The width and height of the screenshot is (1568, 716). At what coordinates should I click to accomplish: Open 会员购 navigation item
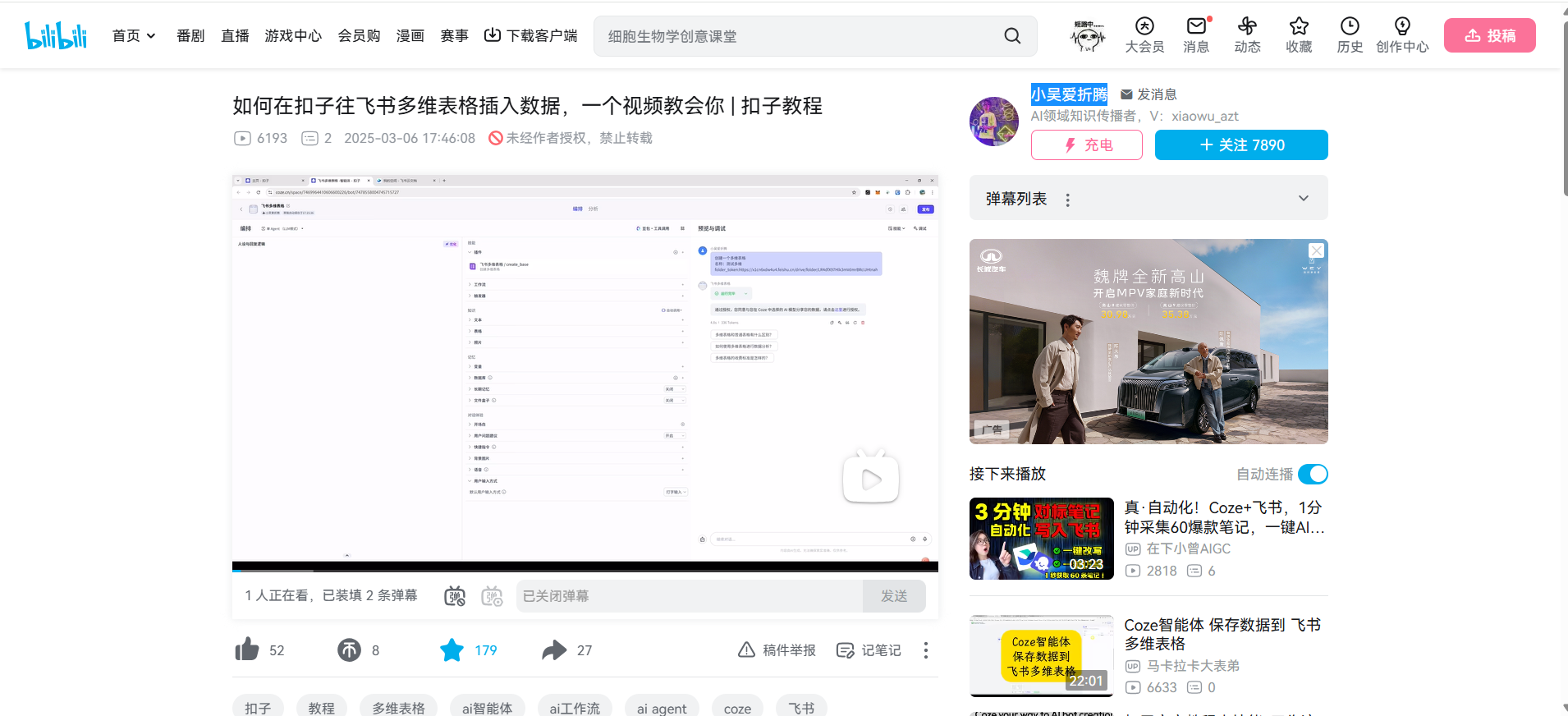pyautogui.click(x=359, y=35)
